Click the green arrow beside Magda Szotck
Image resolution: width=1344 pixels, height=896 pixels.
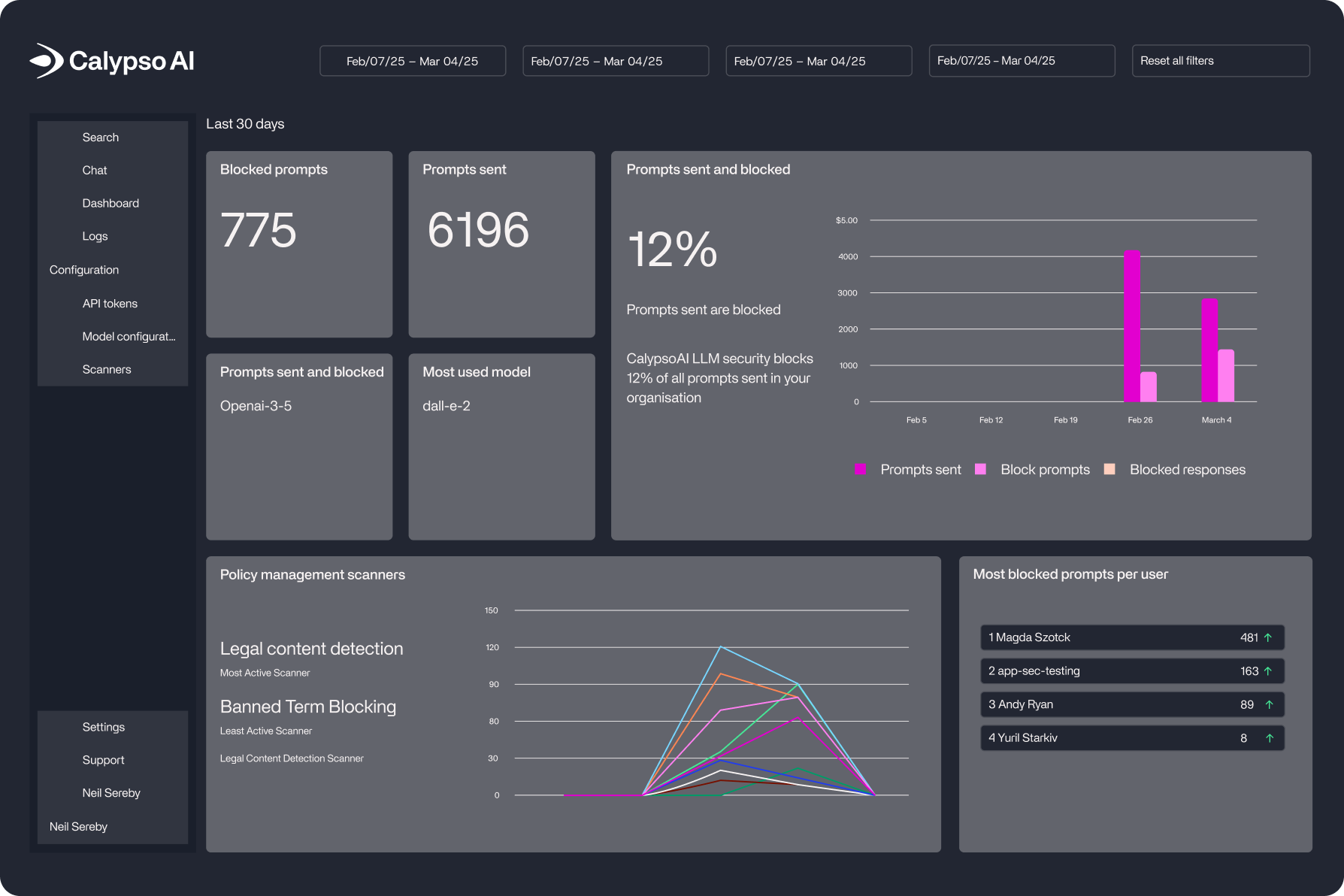coord(1268,637)
